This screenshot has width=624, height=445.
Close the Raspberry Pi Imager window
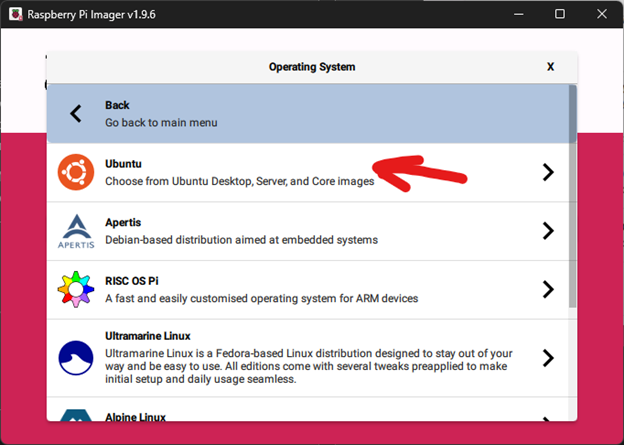pyautogui.click(x=602, y=14)
